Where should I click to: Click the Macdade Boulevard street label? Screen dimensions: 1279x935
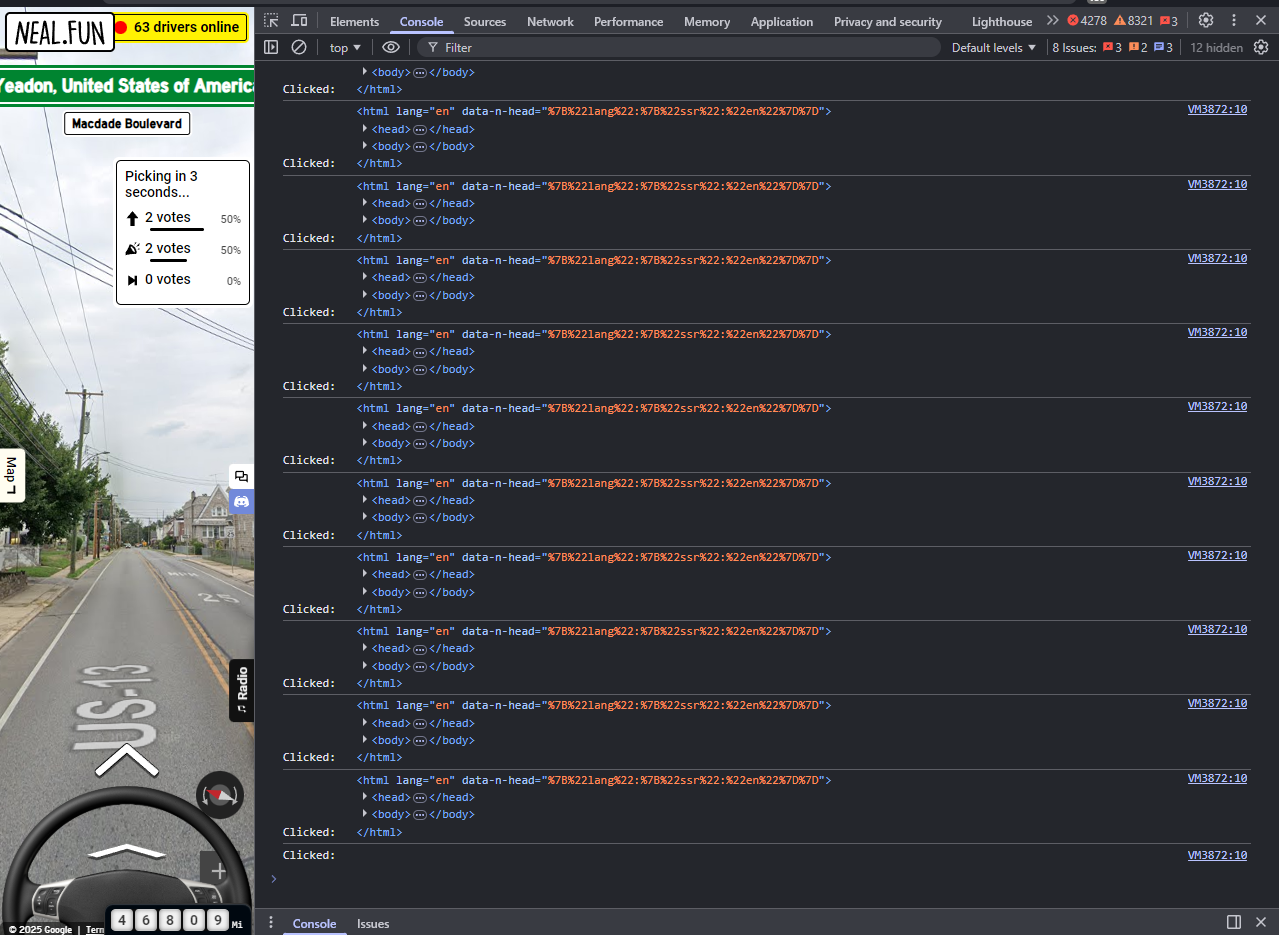[127, 123]
